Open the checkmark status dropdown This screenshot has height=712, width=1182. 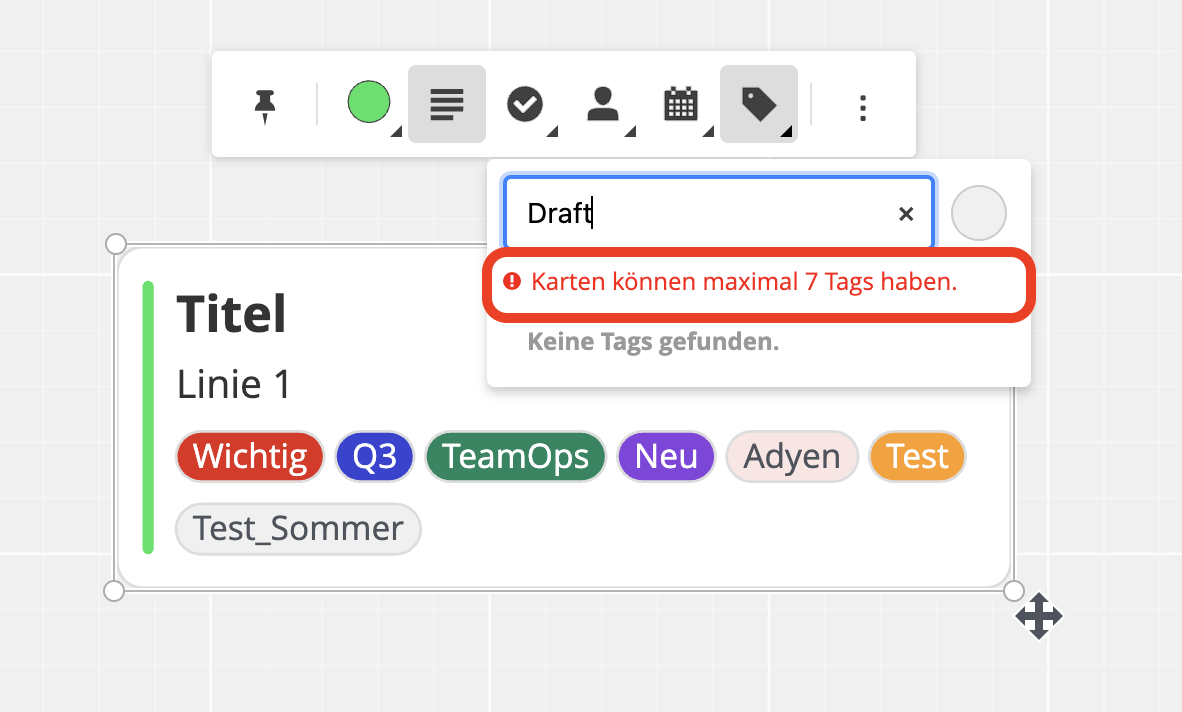[x=525, y=104]
